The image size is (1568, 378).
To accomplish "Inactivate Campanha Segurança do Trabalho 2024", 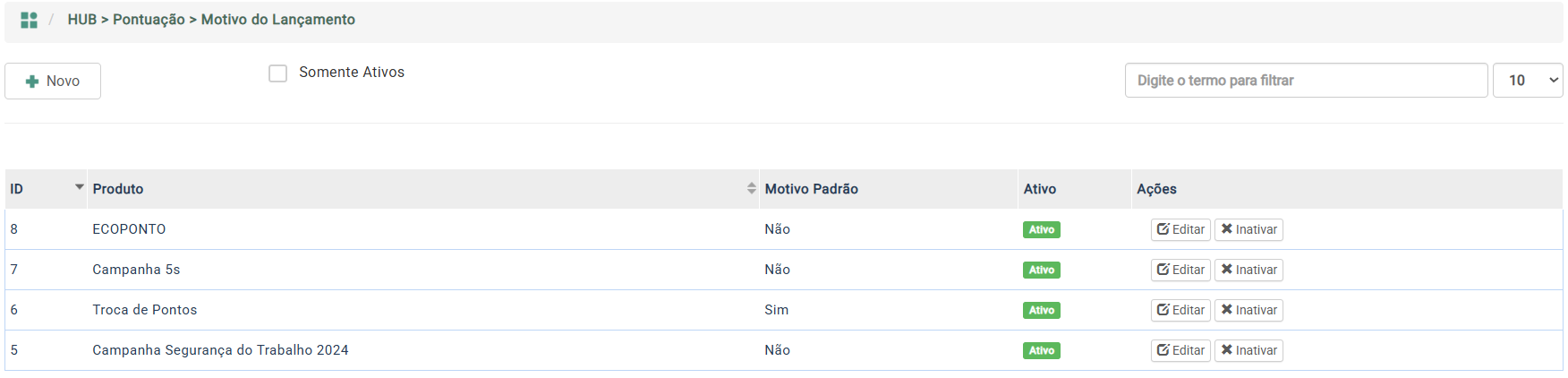I will (x=1248, y=350).
